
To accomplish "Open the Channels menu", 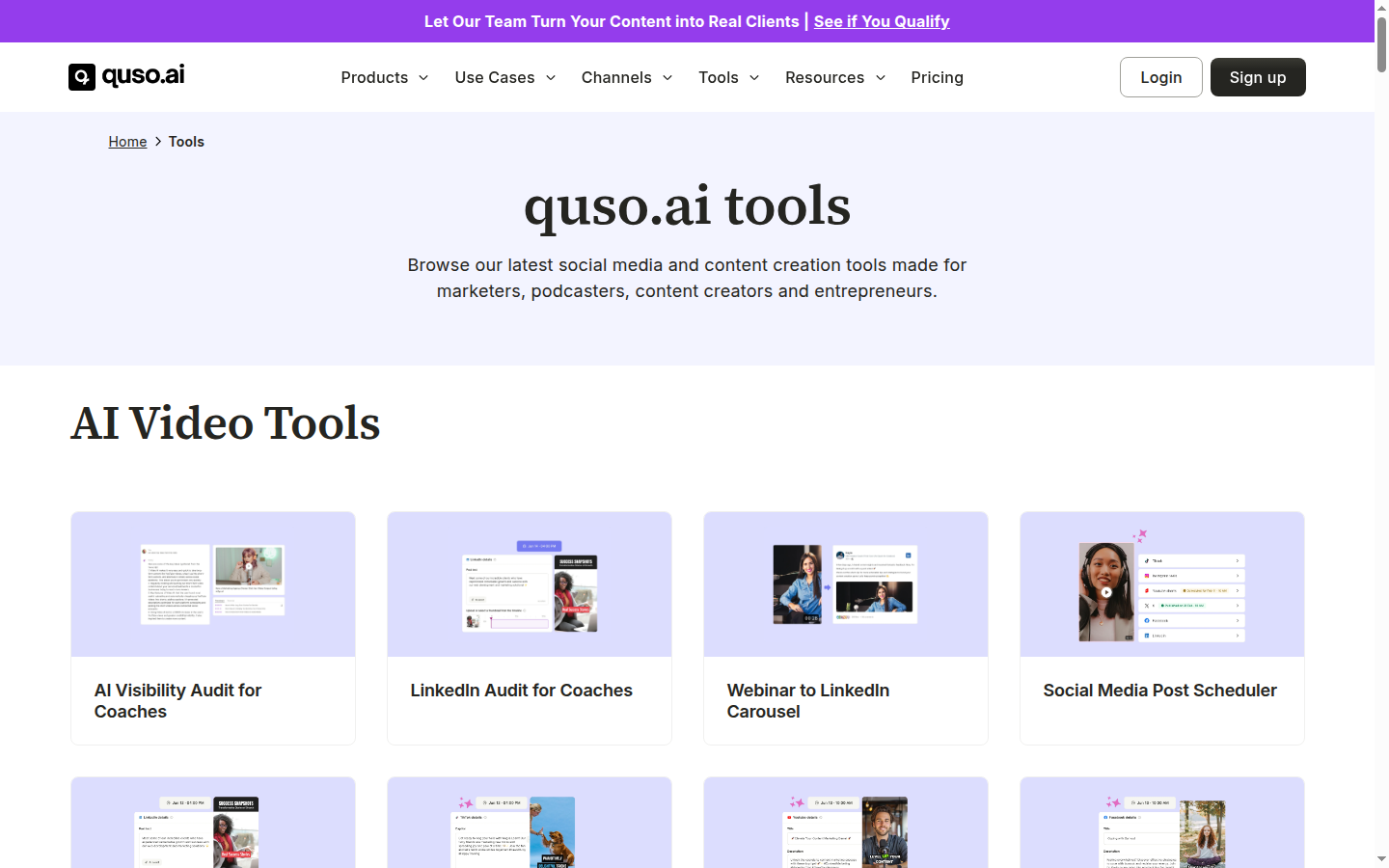I will point(616,77).
